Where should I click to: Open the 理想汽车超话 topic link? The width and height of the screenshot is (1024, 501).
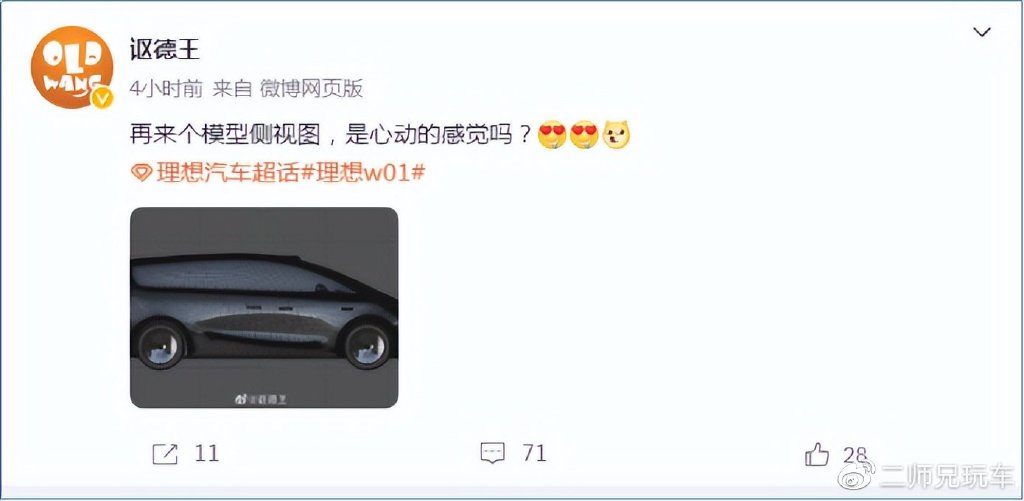tap(227, 173)
